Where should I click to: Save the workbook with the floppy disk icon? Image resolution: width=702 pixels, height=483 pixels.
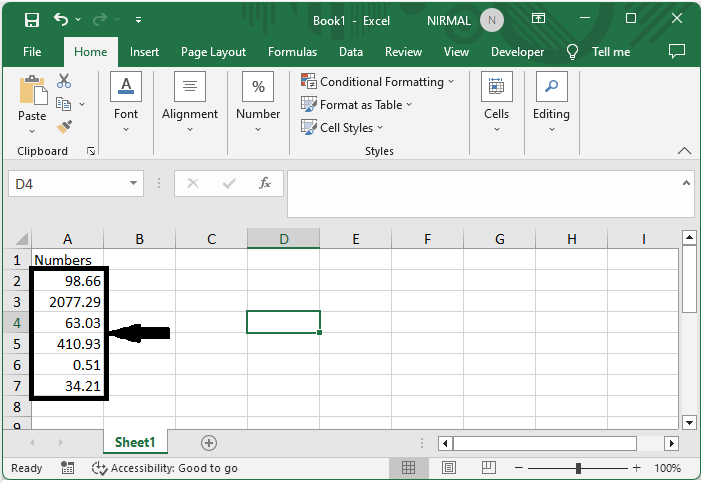coord(31,20)
